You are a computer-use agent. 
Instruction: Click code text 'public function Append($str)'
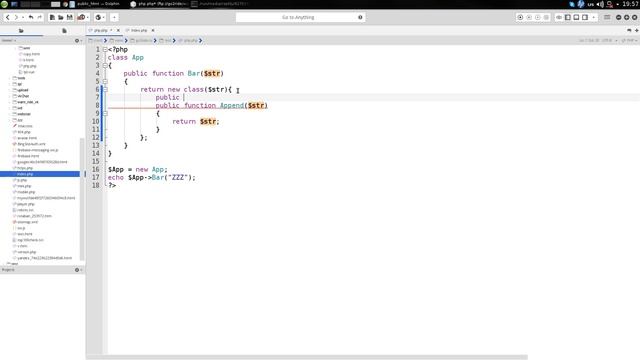click(211, 105)
